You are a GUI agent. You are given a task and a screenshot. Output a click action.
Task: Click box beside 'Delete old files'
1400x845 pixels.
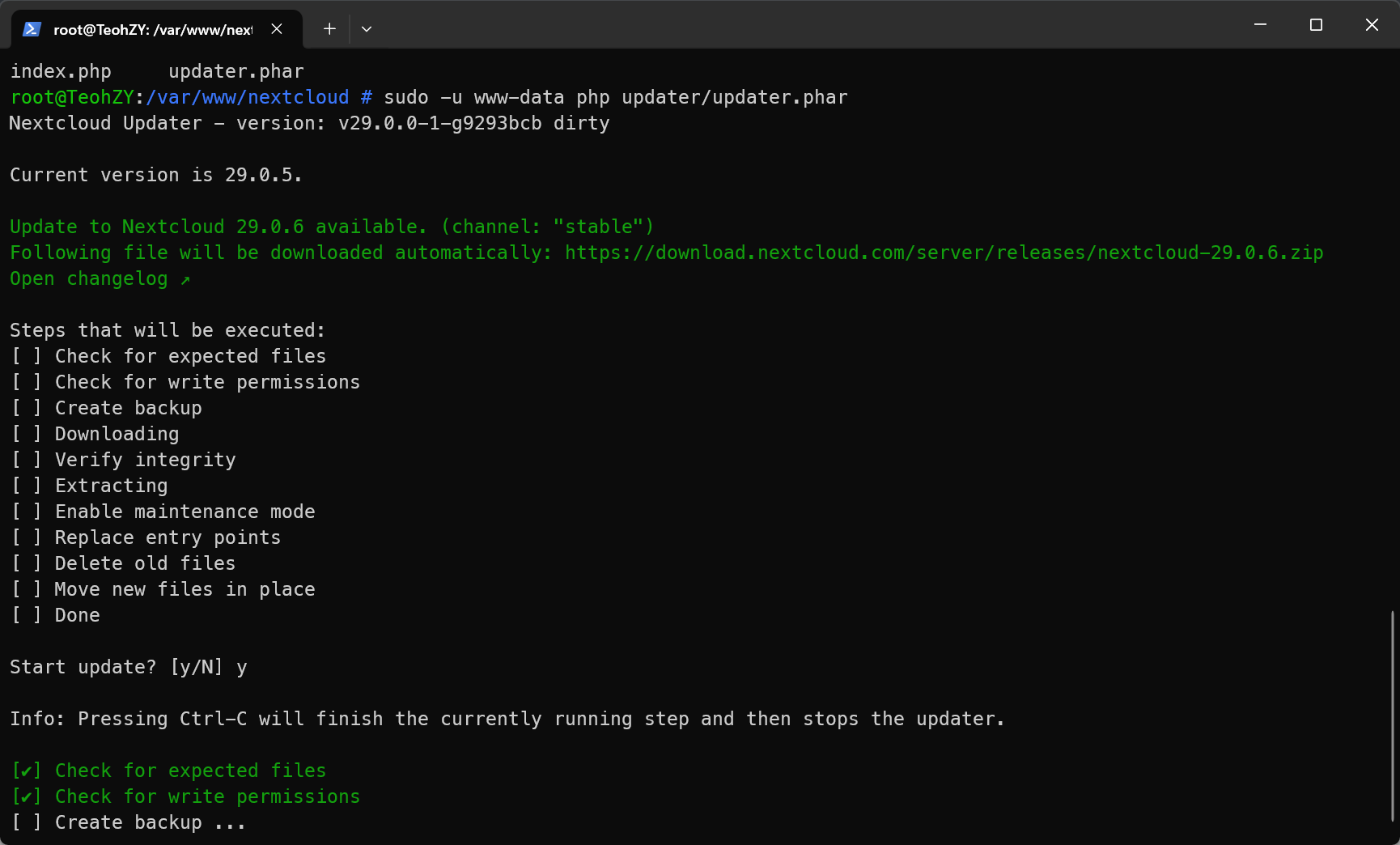[27, 563]
